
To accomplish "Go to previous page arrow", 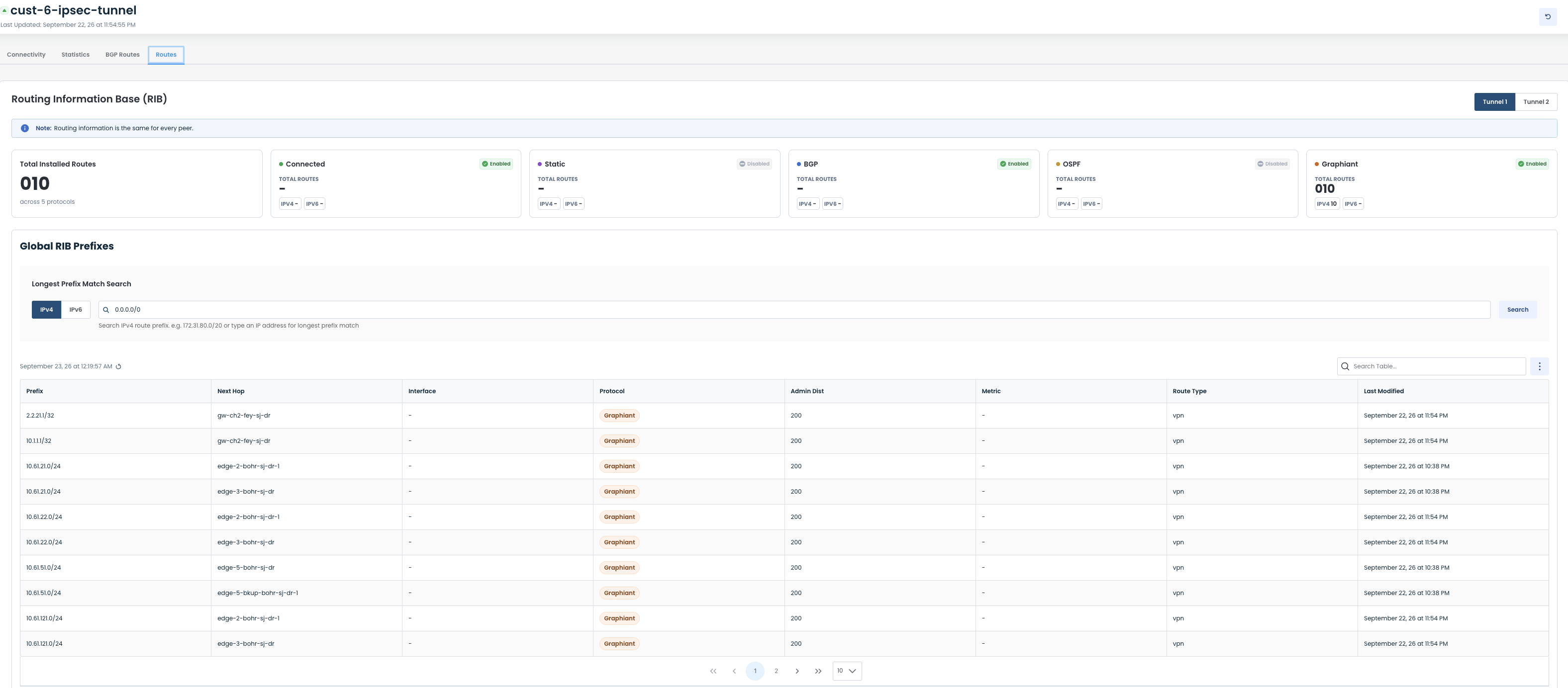I will tap(734, 671).
